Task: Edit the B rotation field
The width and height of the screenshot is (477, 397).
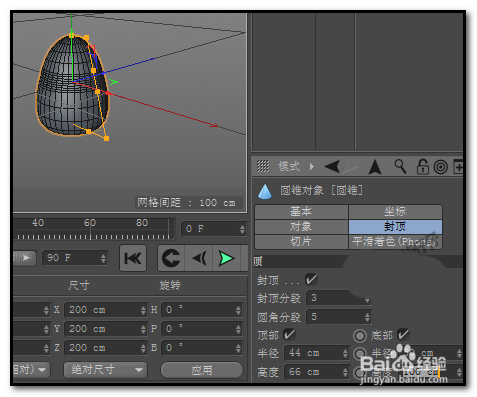Action: [198, 348]
